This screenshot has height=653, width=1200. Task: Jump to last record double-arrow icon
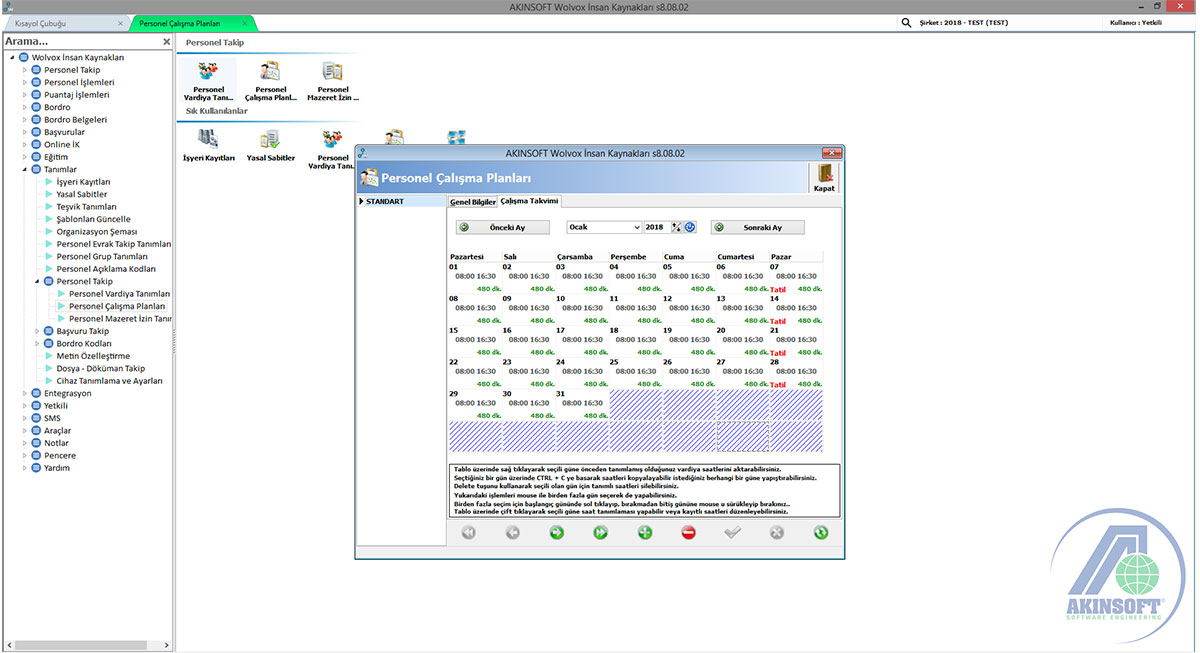click(x=600, y=533)
